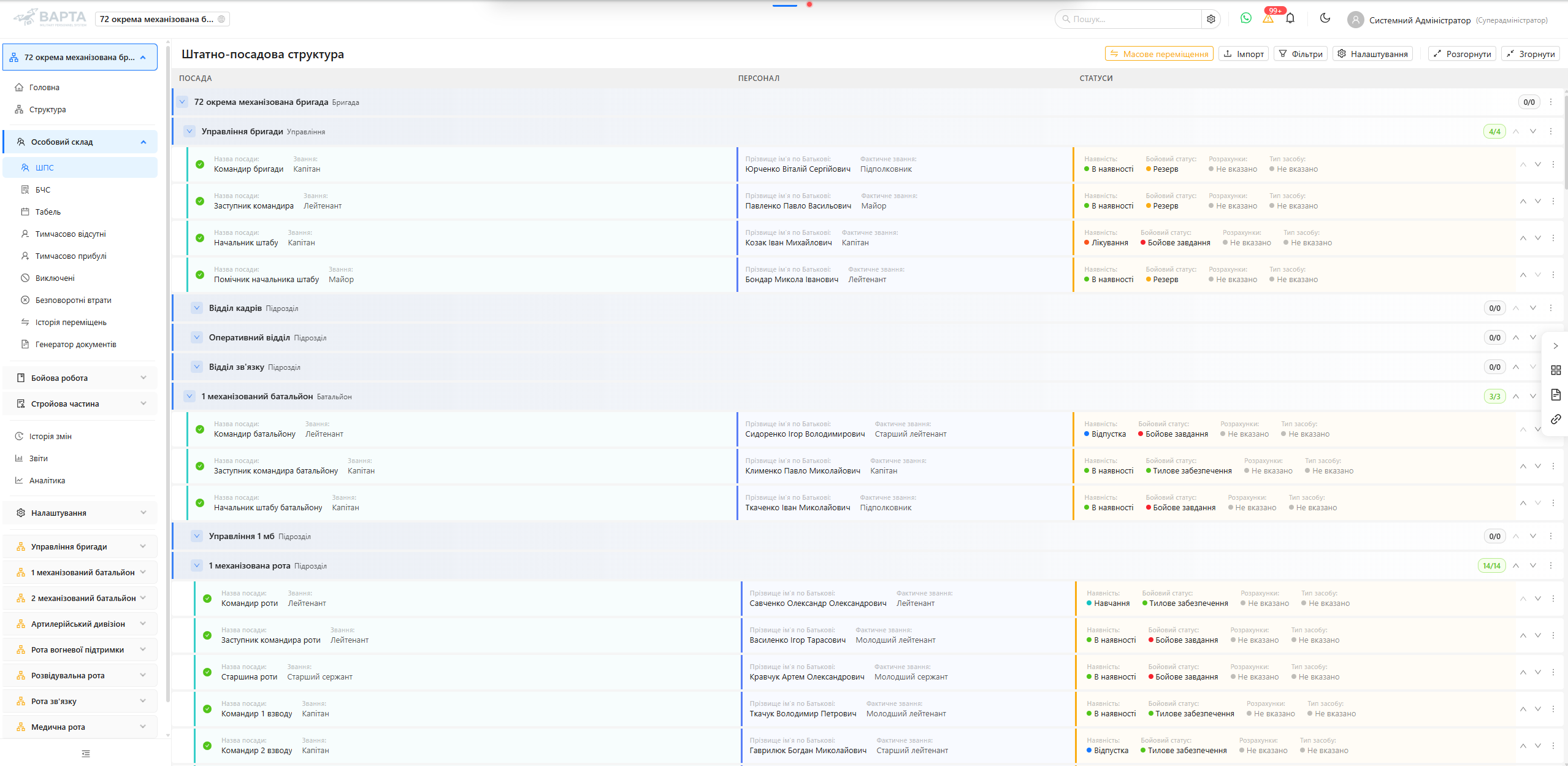This screenshot has height=766, width=1568.
Task: Open the warning alerts icon with 99+ badge
Action: point(1268,18)
